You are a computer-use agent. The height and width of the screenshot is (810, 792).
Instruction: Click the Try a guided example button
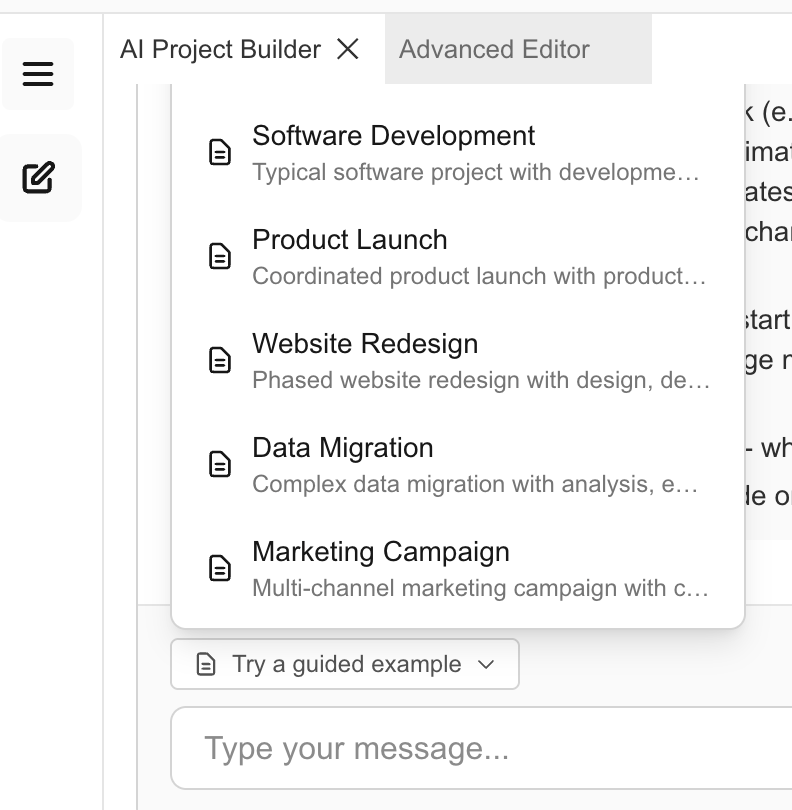(344, 663)
